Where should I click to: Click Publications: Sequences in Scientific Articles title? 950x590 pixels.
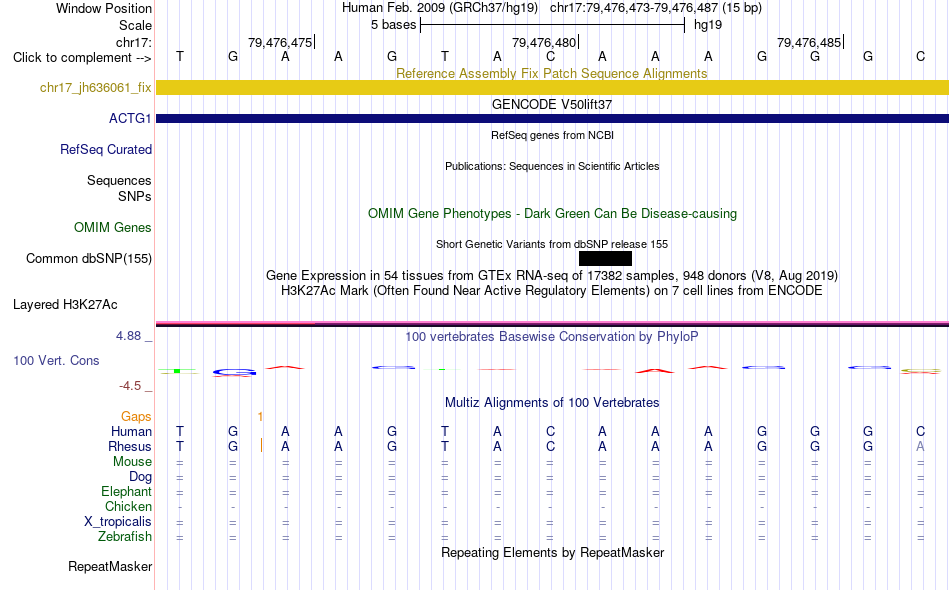tap(552, 166)
